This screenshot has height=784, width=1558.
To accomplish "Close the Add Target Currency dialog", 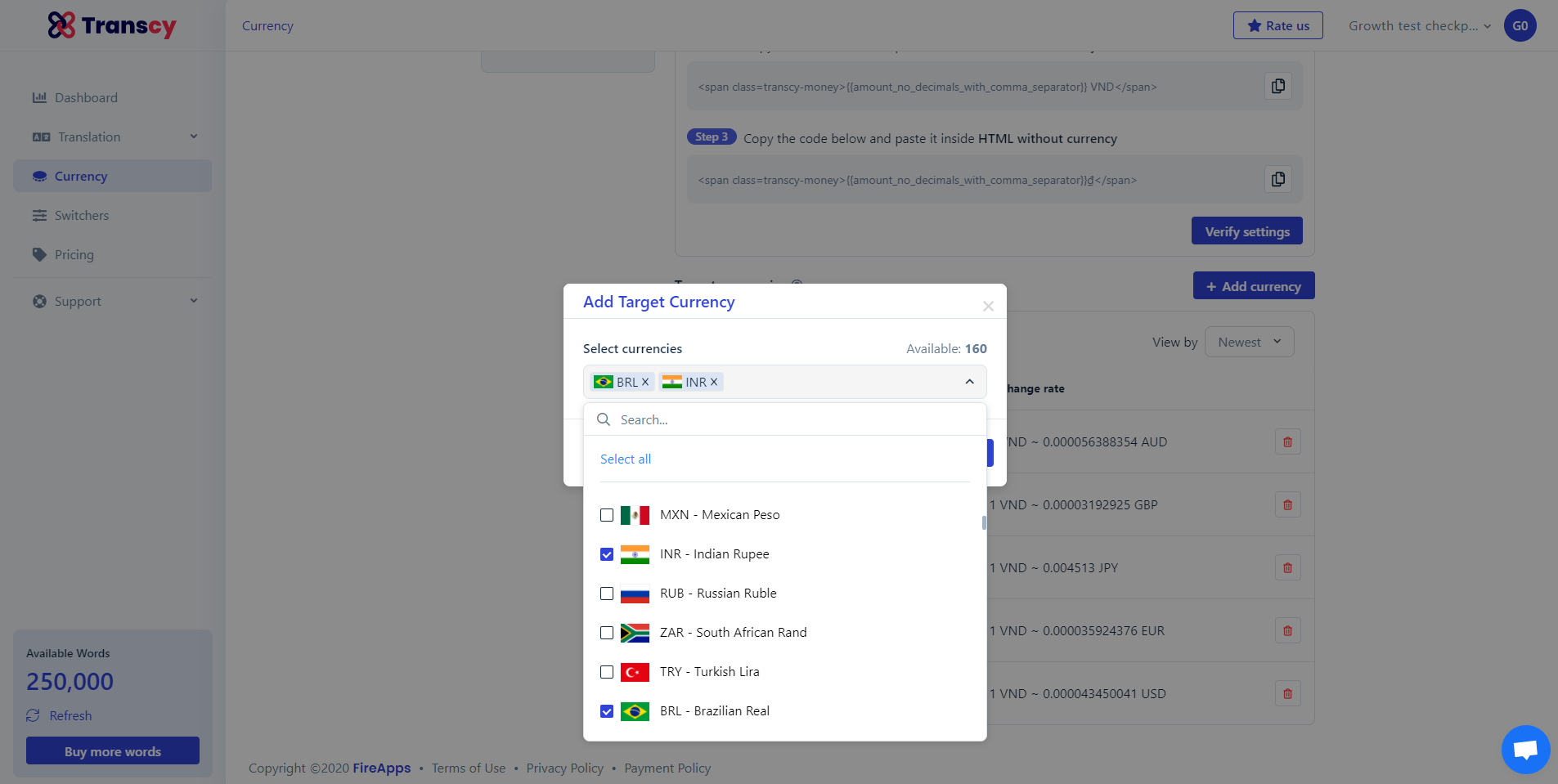I will coord(988,306).
